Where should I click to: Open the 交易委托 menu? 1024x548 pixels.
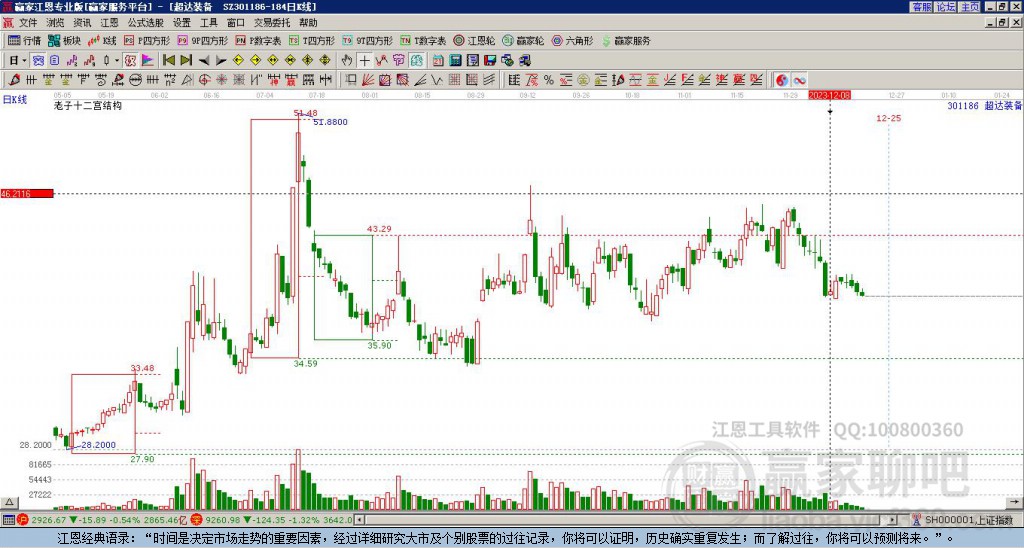272,23
